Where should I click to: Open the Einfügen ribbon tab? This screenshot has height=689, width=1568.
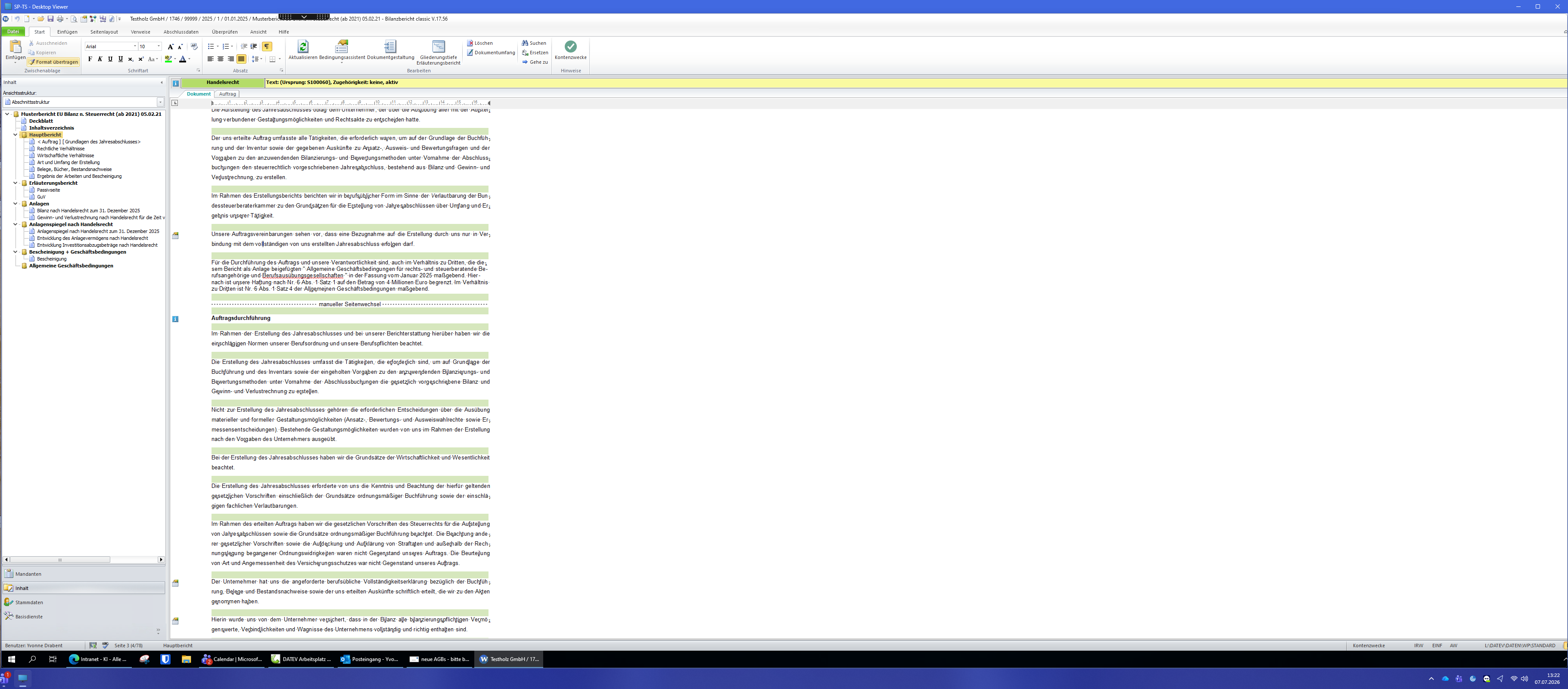pyautogui.click(x=68, y=31)
